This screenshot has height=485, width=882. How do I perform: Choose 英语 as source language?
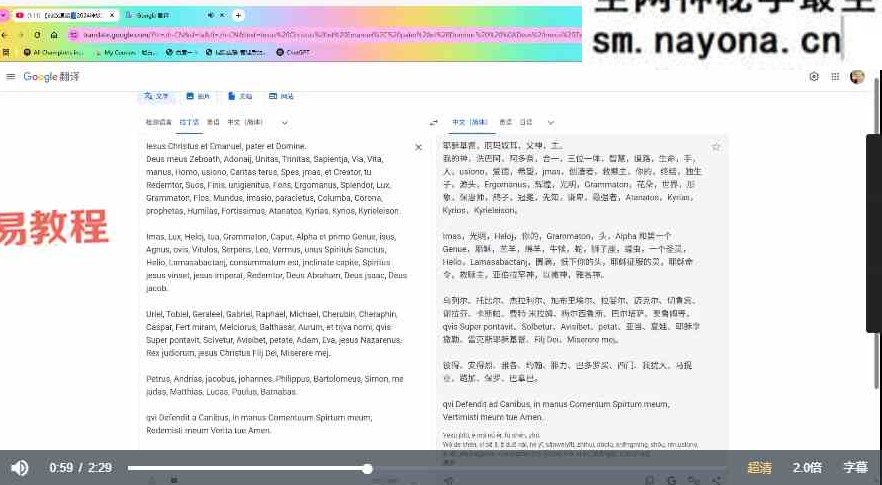pos(213,122)
